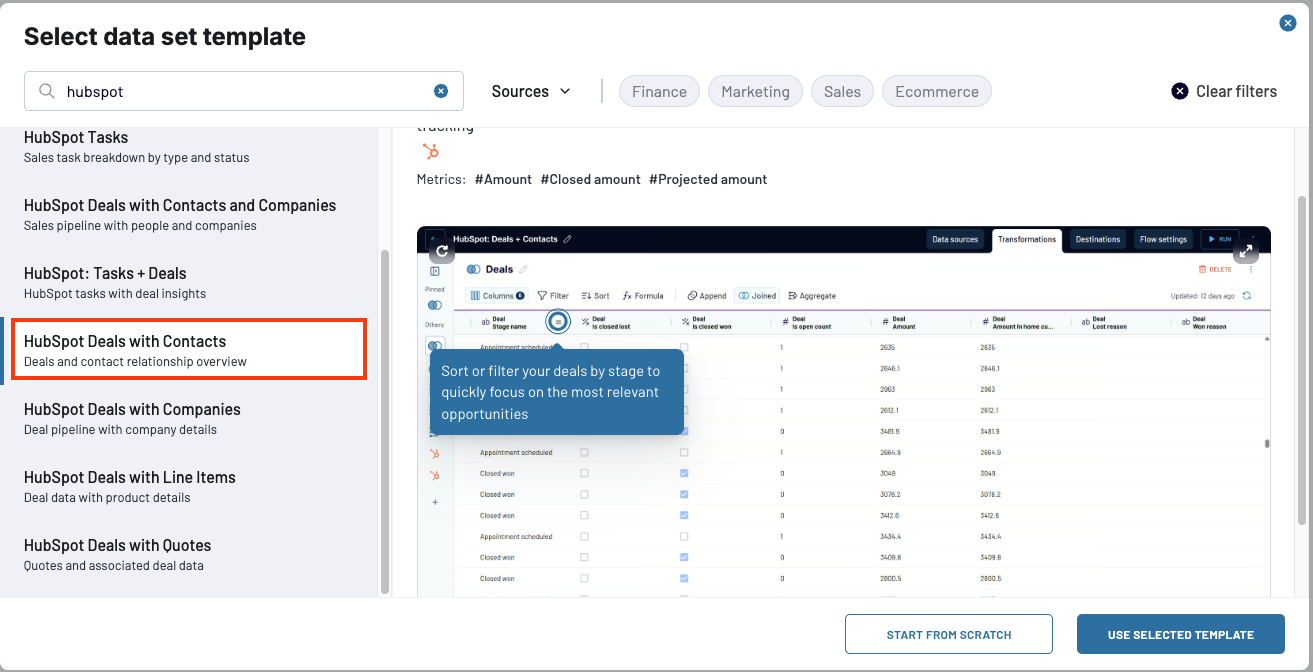Select the HubSpot: Tasks + Deals template

[x=190, y=283]
